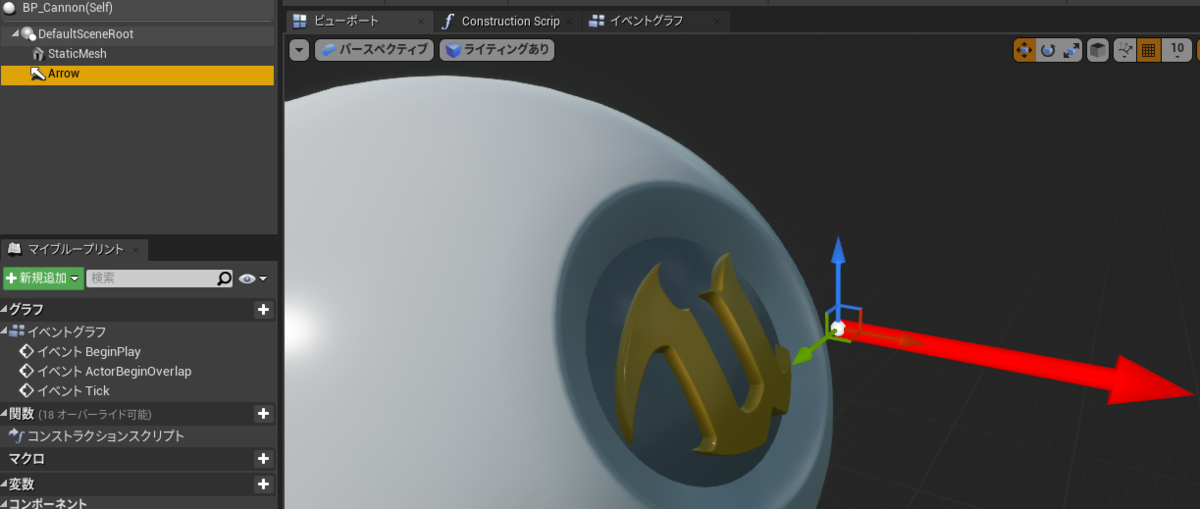The image size is (1200, 509).
Task: Select the translate (move) gizmo tool
Action: click(1025, 50)
